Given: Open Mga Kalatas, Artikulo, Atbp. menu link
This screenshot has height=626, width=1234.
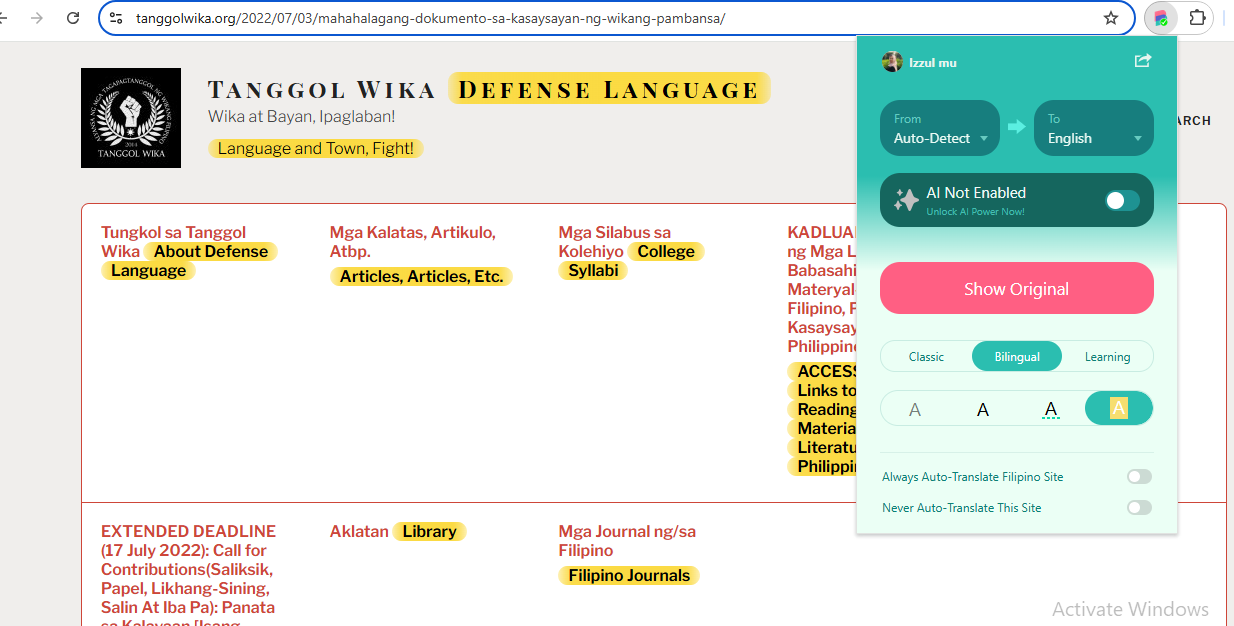Looking at the screenshot, I should (x=412, y=242).
